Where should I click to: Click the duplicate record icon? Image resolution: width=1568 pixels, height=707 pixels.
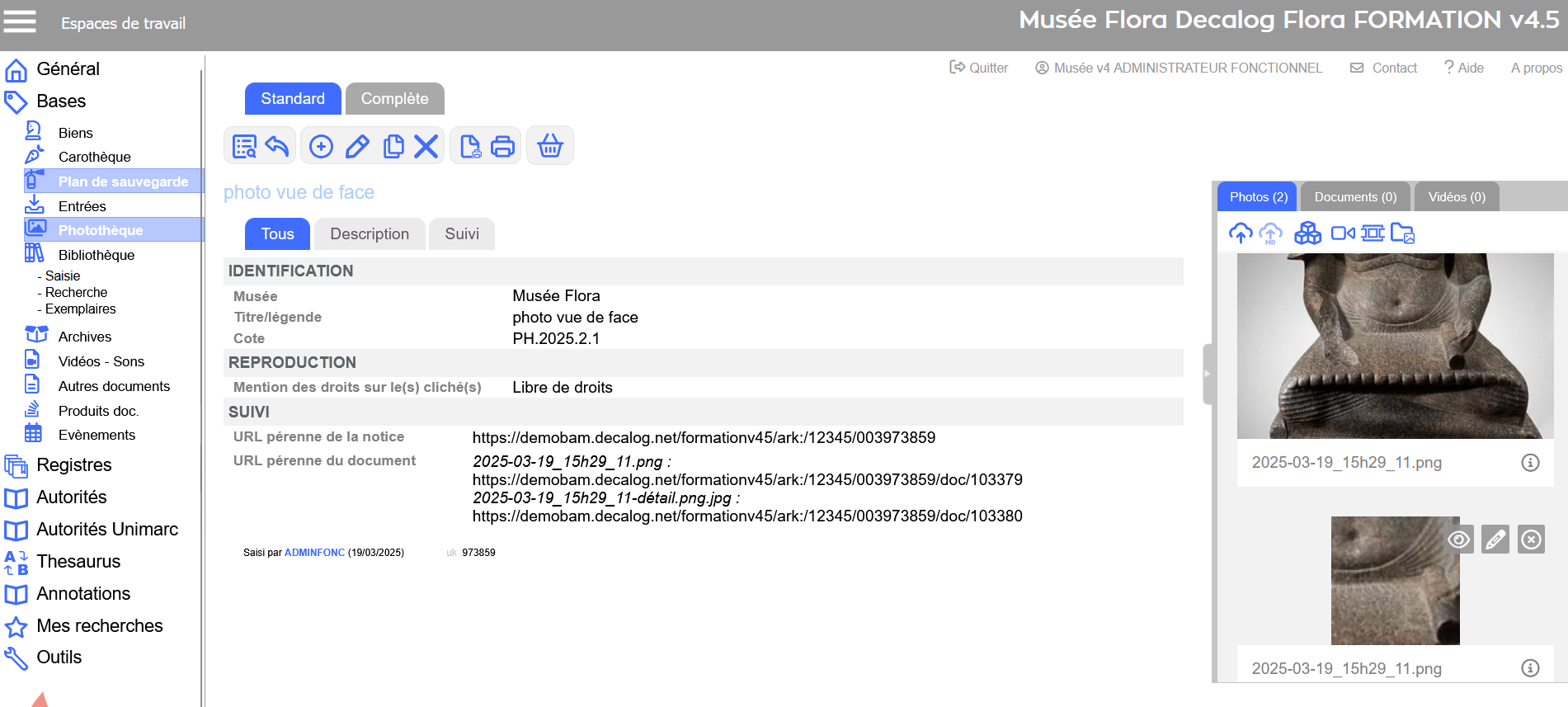pyautogui.click(x=393, y=147)
